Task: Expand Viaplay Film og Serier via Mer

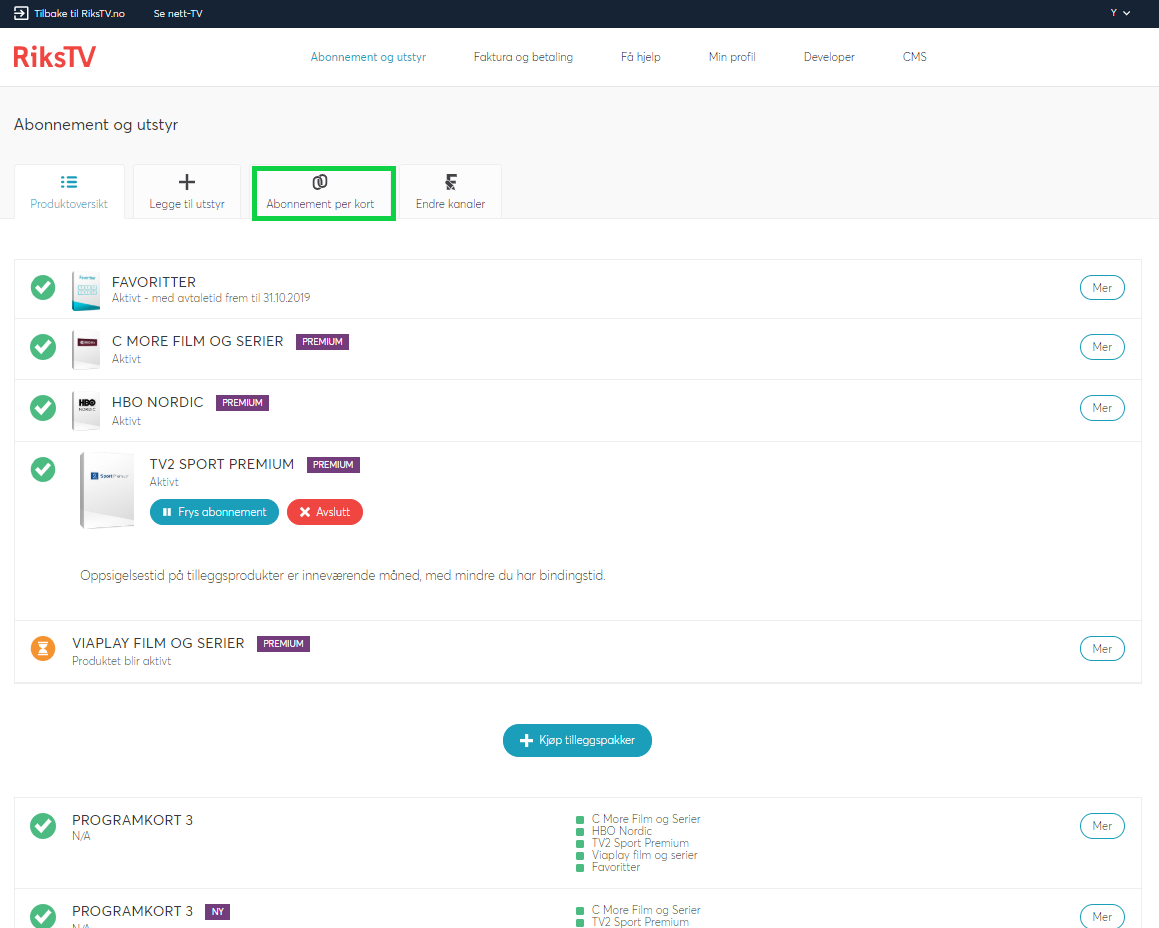Action: click(1102, 648)
